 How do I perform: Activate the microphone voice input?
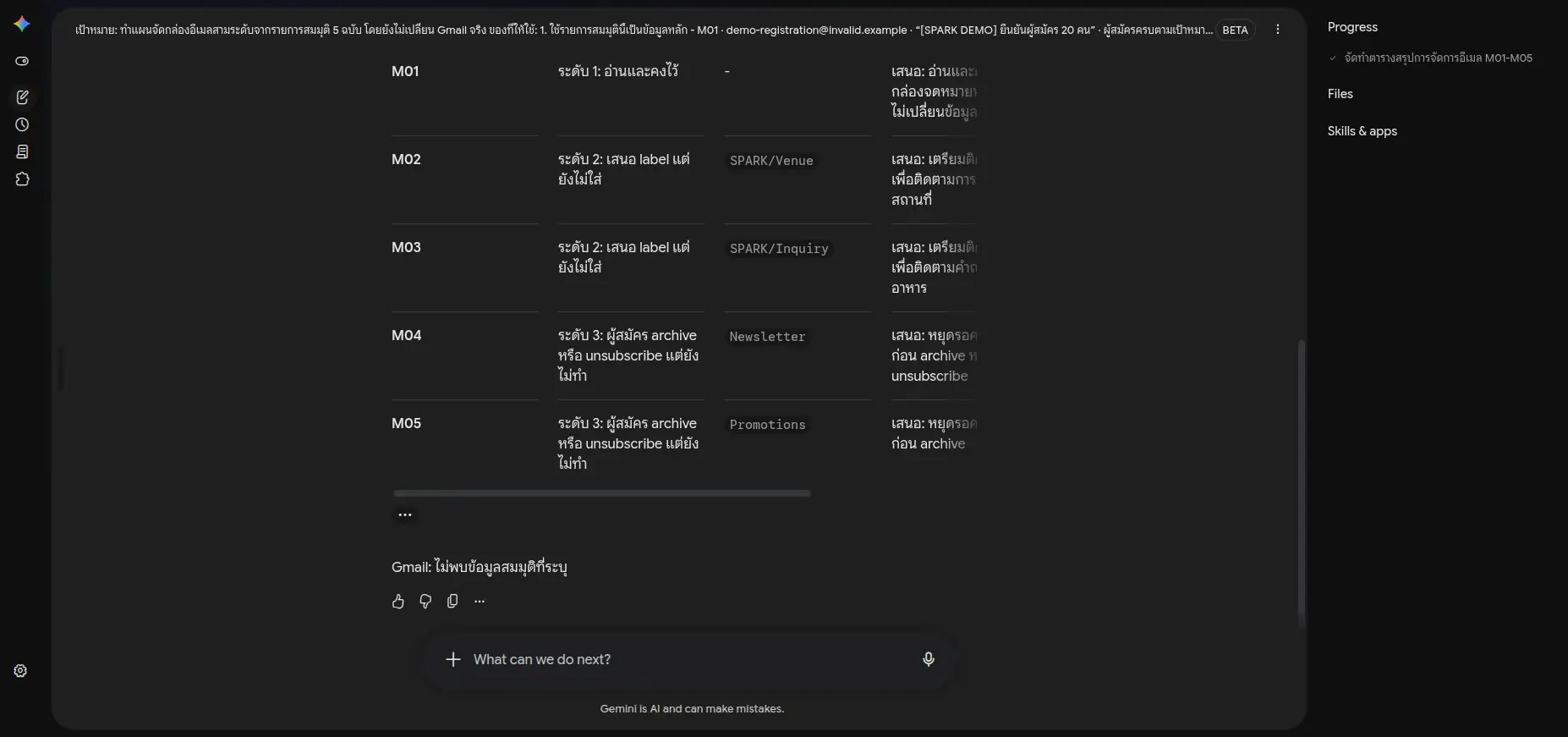tap(928, 659)
